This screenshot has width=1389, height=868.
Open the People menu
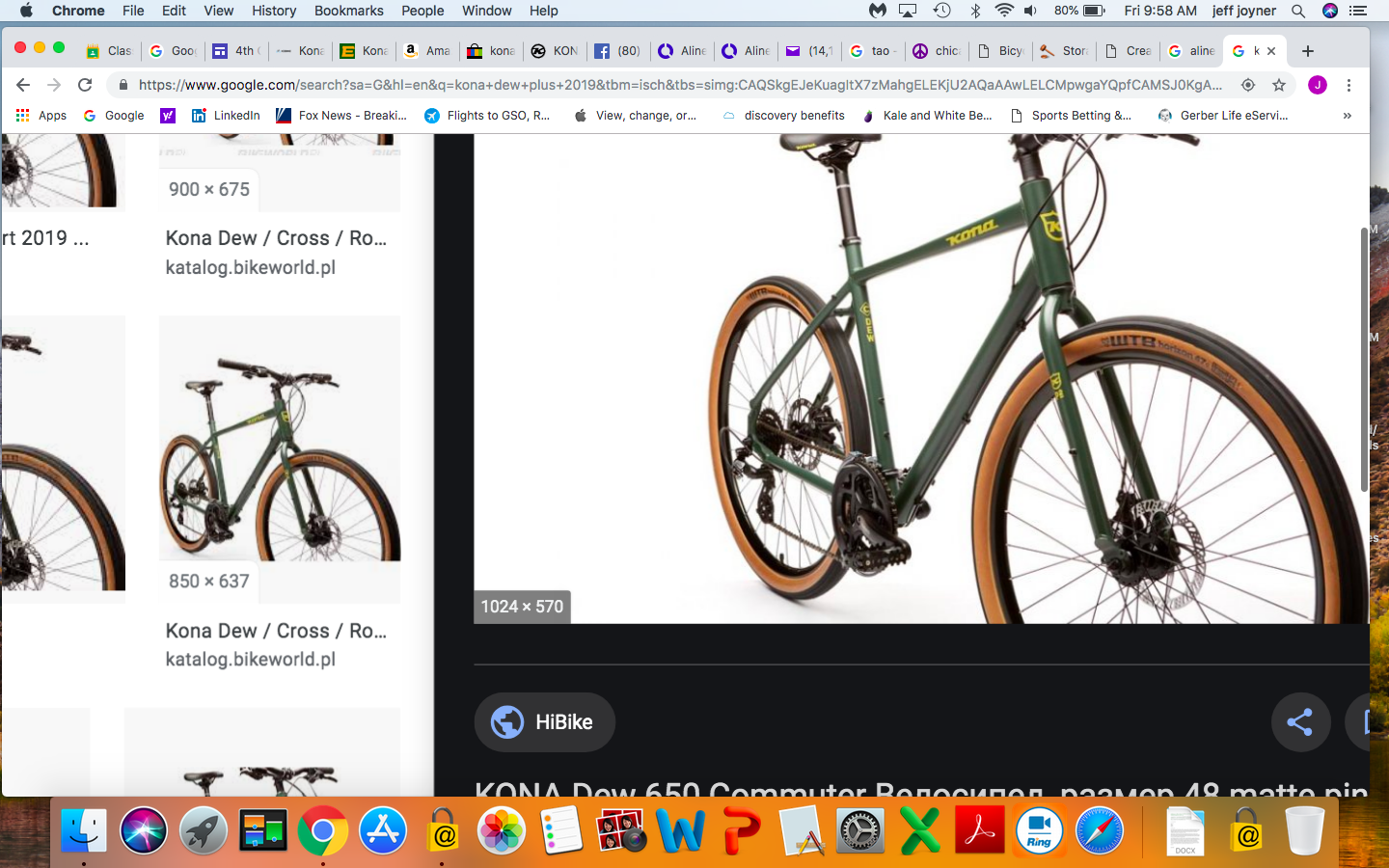click(422, 11)
